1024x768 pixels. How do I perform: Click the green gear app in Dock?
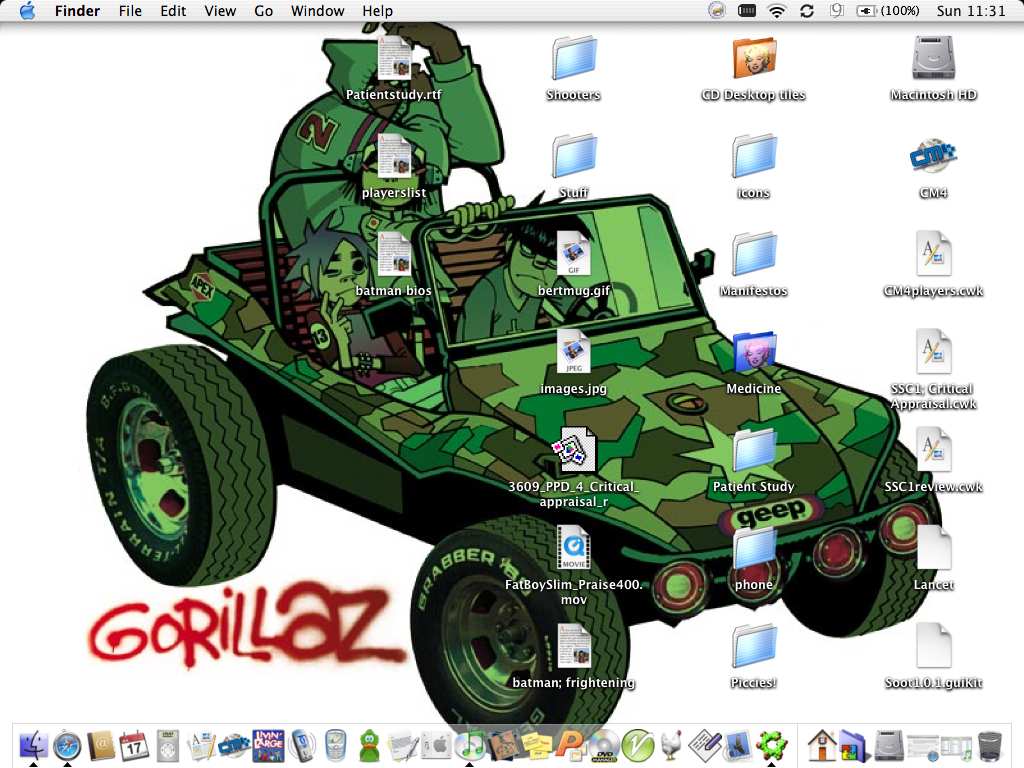point(771,745)
